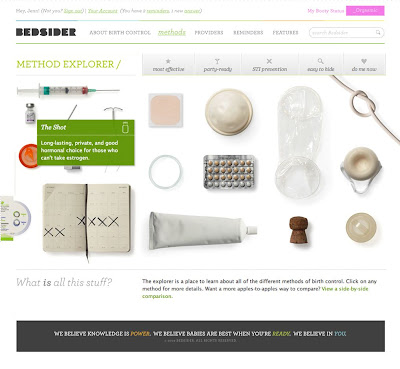Click the cork stopper item
400x369 pixels.
point(298,229)
